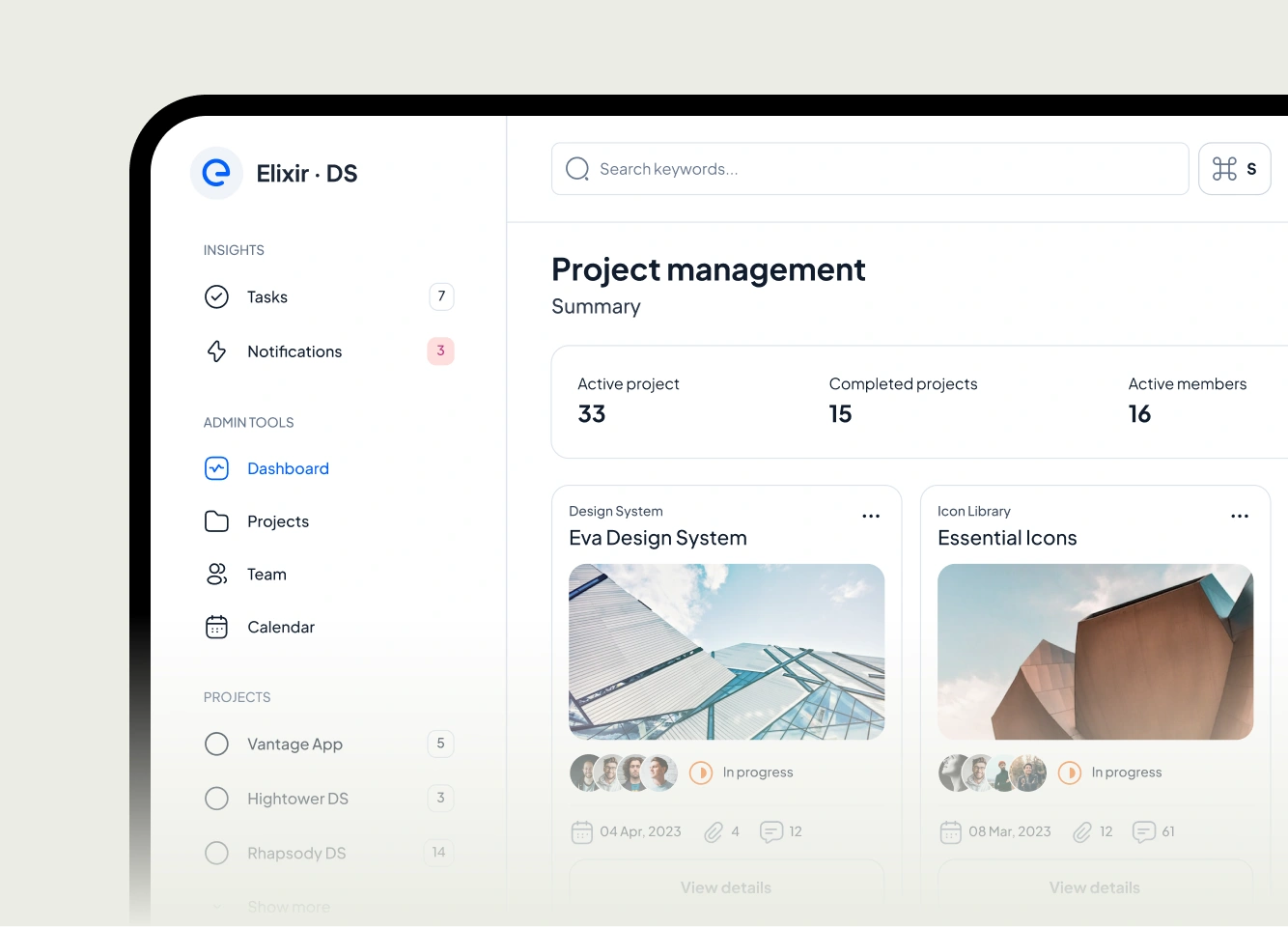Click the comments icon showing 12 on Eva card

point(771,831)
